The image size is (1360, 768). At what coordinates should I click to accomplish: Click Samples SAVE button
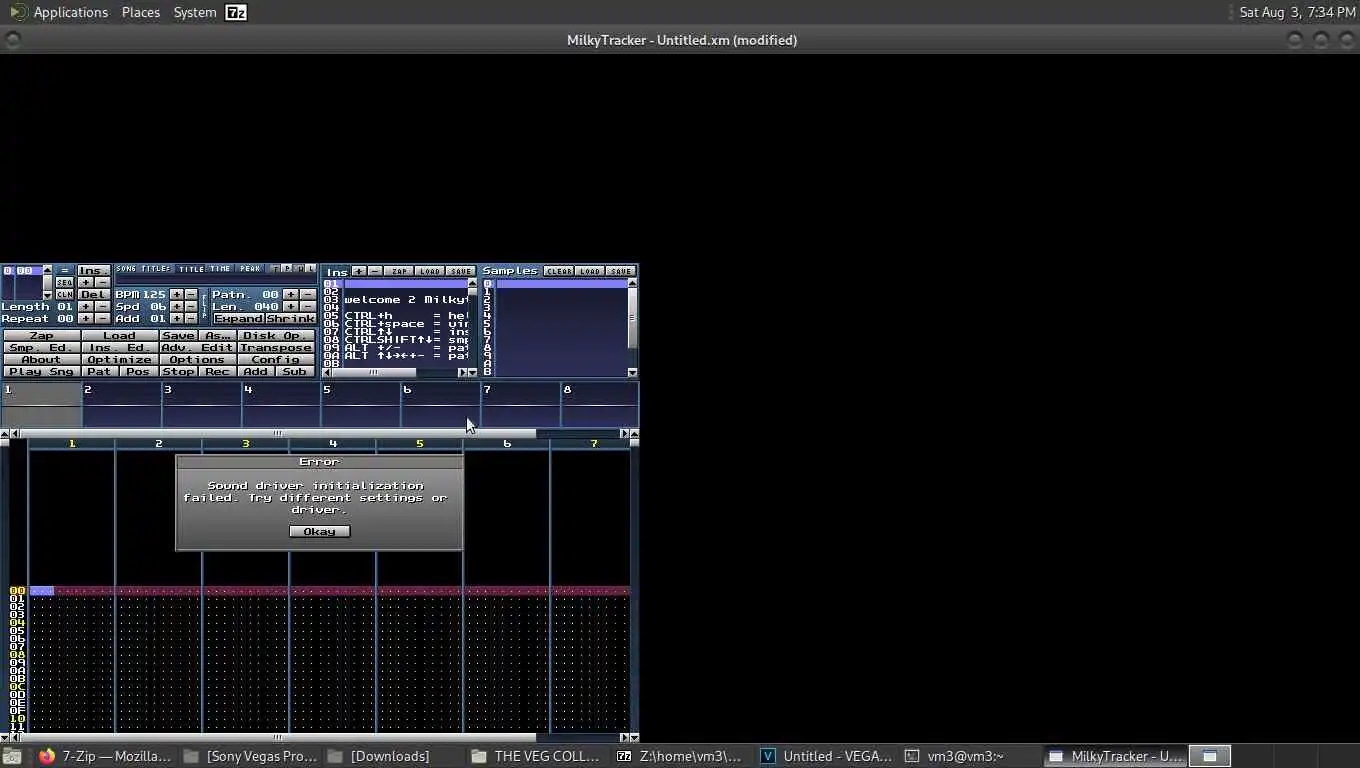point(621,271)
